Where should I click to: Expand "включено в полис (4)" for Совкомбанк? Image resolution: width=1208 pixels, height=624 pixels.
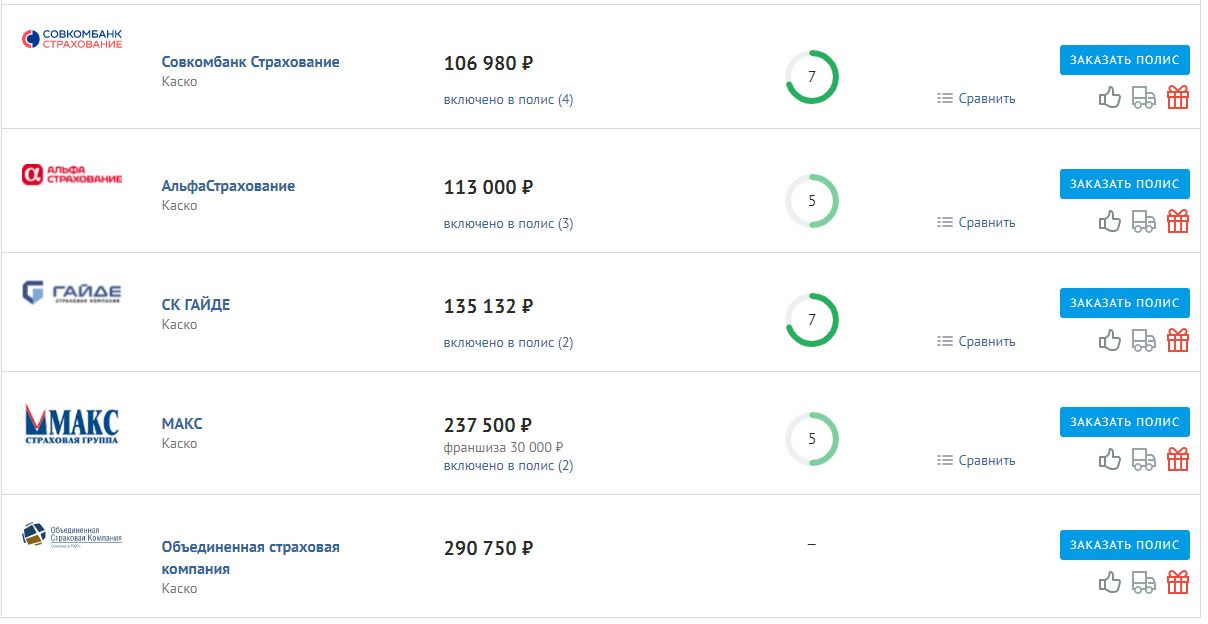point(508,100)
